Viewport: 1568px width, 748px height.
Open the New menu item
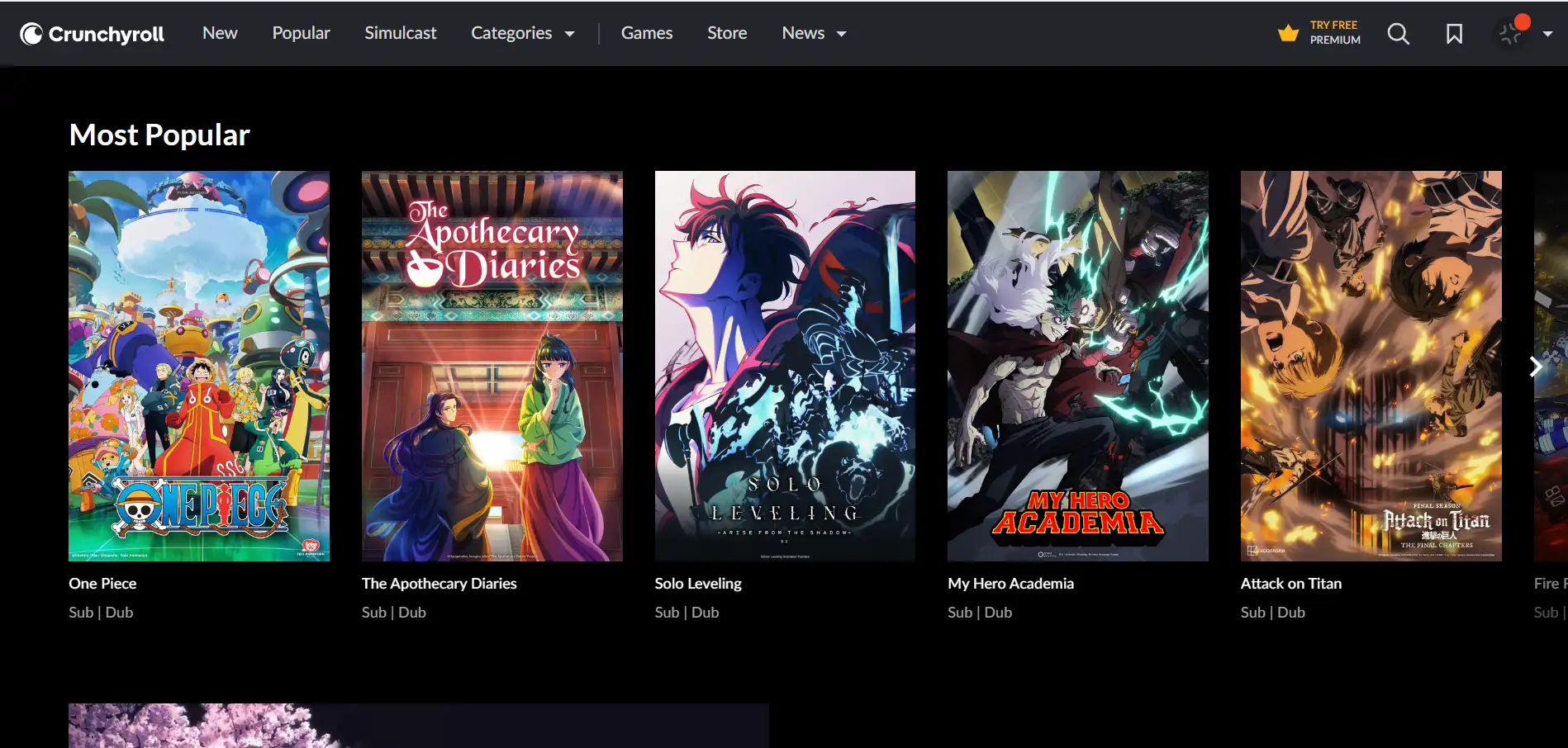(x=220, y=33)
